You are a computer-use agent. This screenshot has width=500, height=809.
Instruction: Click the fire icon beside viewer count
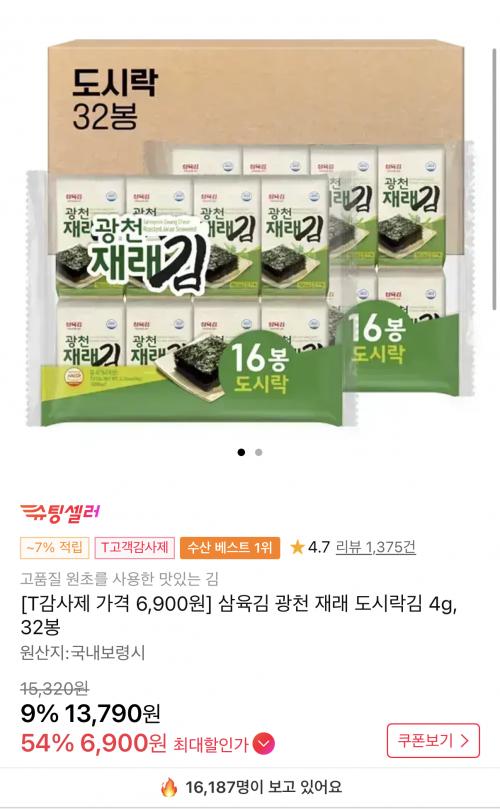[x=169, y=787]
